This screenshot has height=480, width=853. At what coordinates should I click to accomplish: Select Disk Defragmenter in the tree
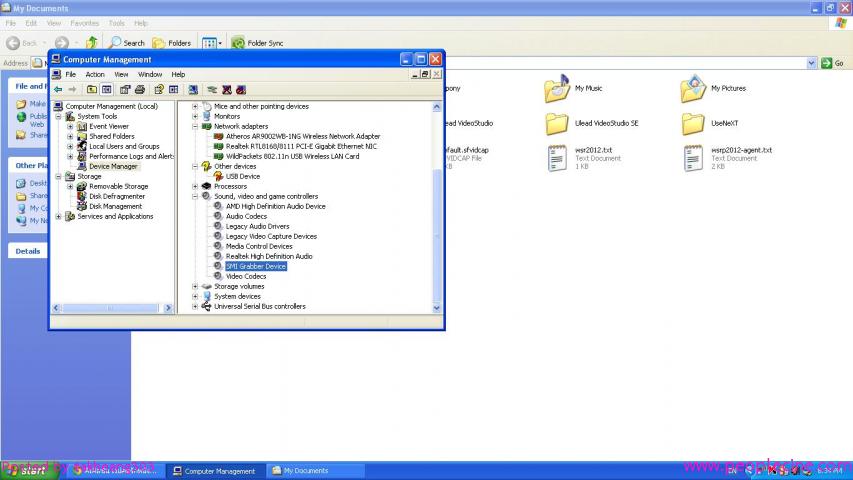117,196
